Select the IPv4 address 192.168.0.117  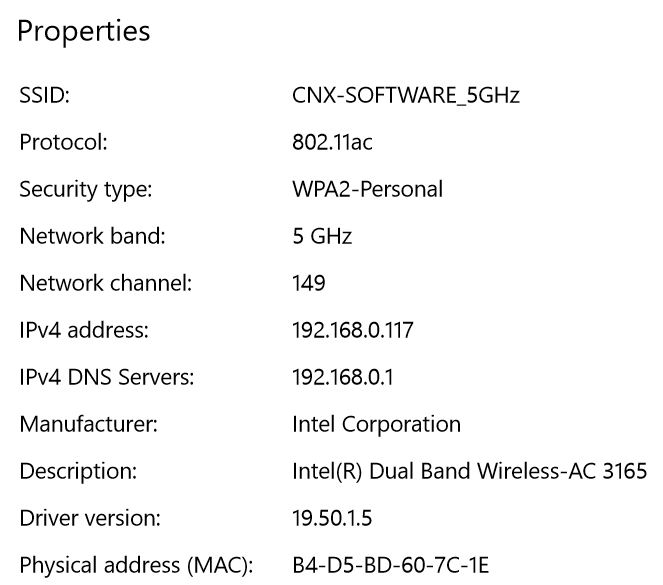click(353, 330)
